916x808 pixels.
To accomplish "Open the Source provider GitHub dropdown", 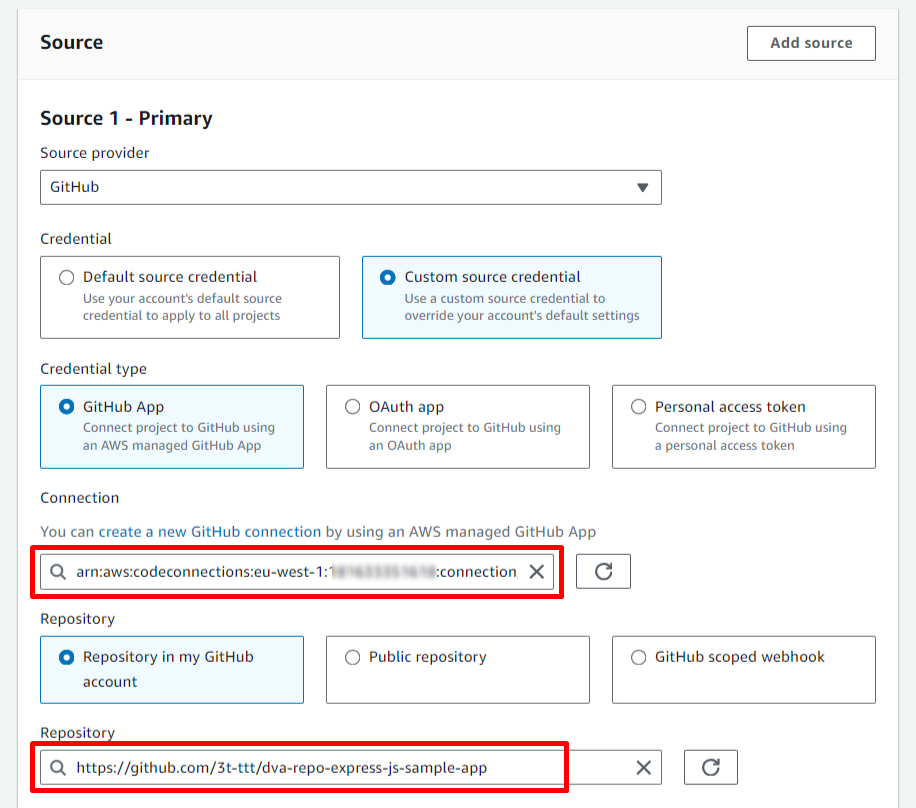I will [x=351, y=188].
